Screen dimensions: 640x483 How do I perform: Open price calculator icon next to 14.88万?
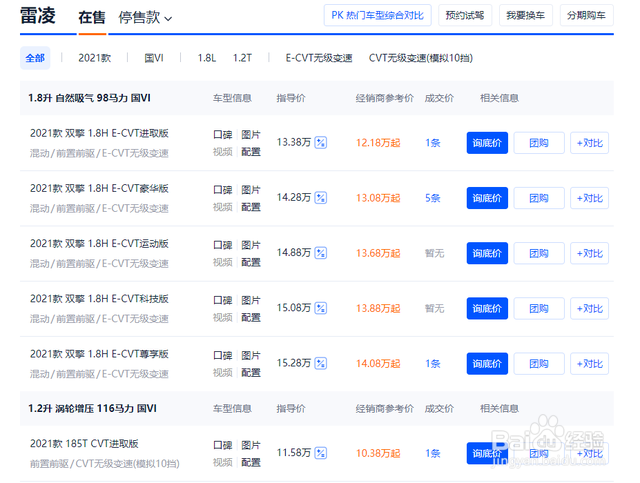[321, 253]
